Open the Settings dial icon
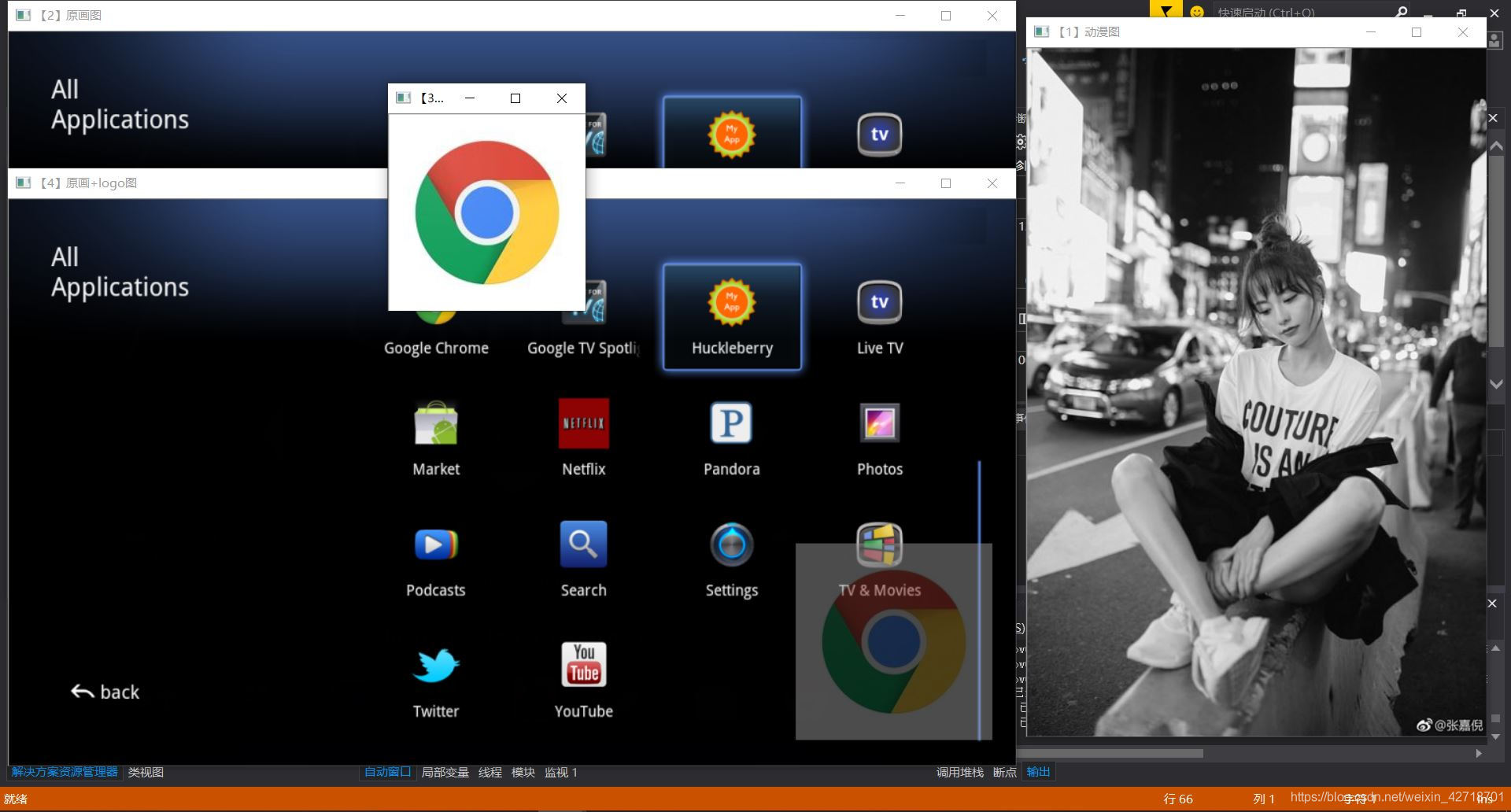This screenshot has width=1511, height=812. click(x=732, y=544)
